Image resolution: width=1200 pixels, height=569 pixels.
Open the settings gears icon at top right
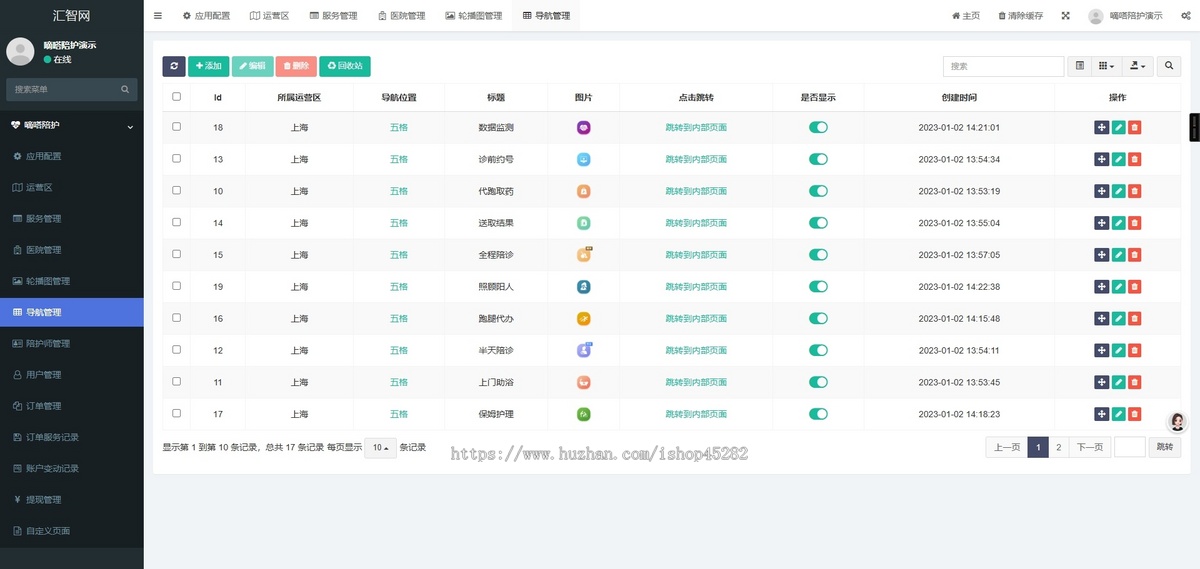[1185, 16]
